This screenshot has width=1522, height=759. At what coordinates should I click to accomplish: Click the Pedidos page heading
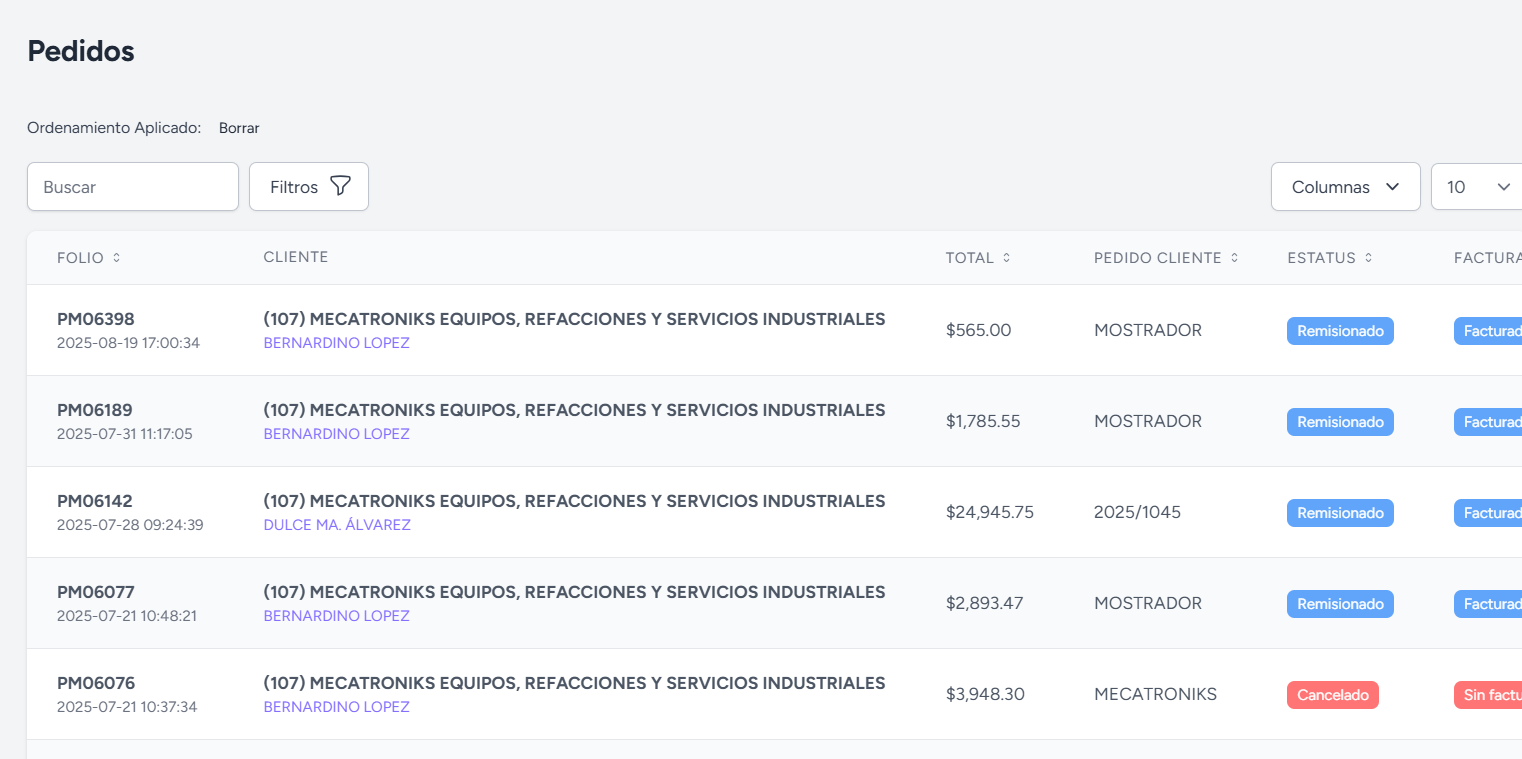(81, 51)
